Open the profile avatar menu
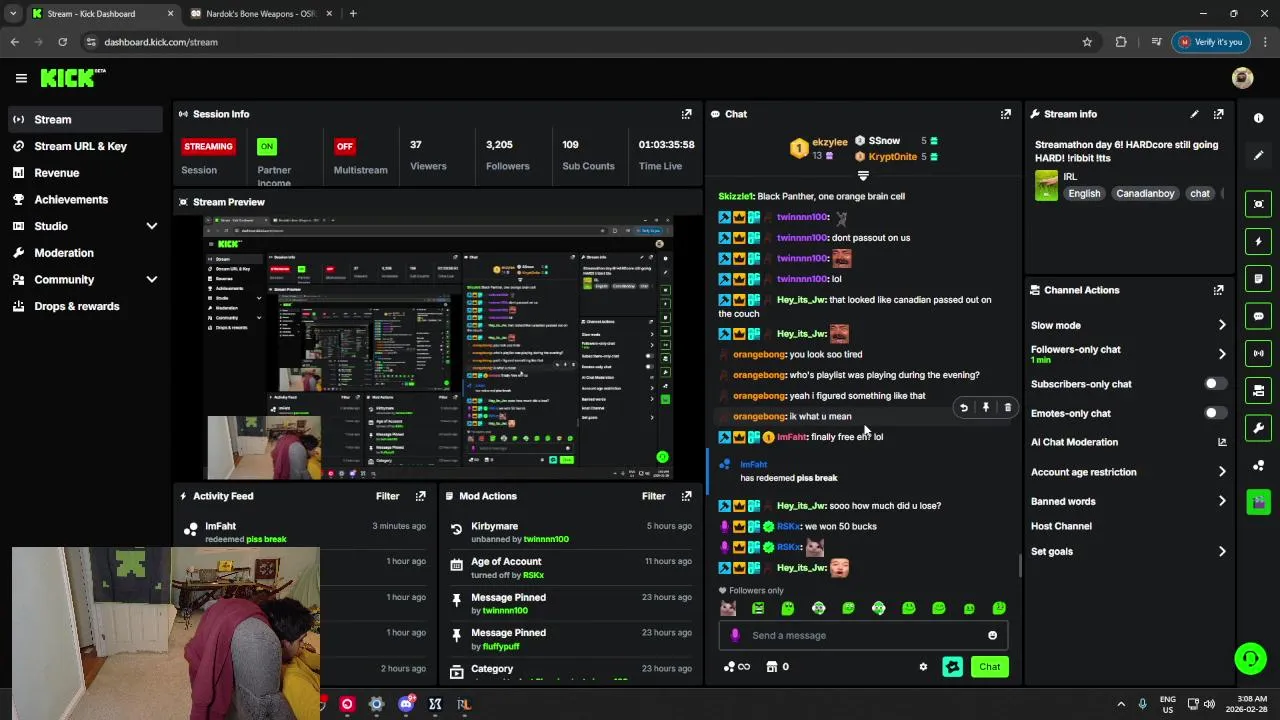1280x720 pixels. [1243, 78]
